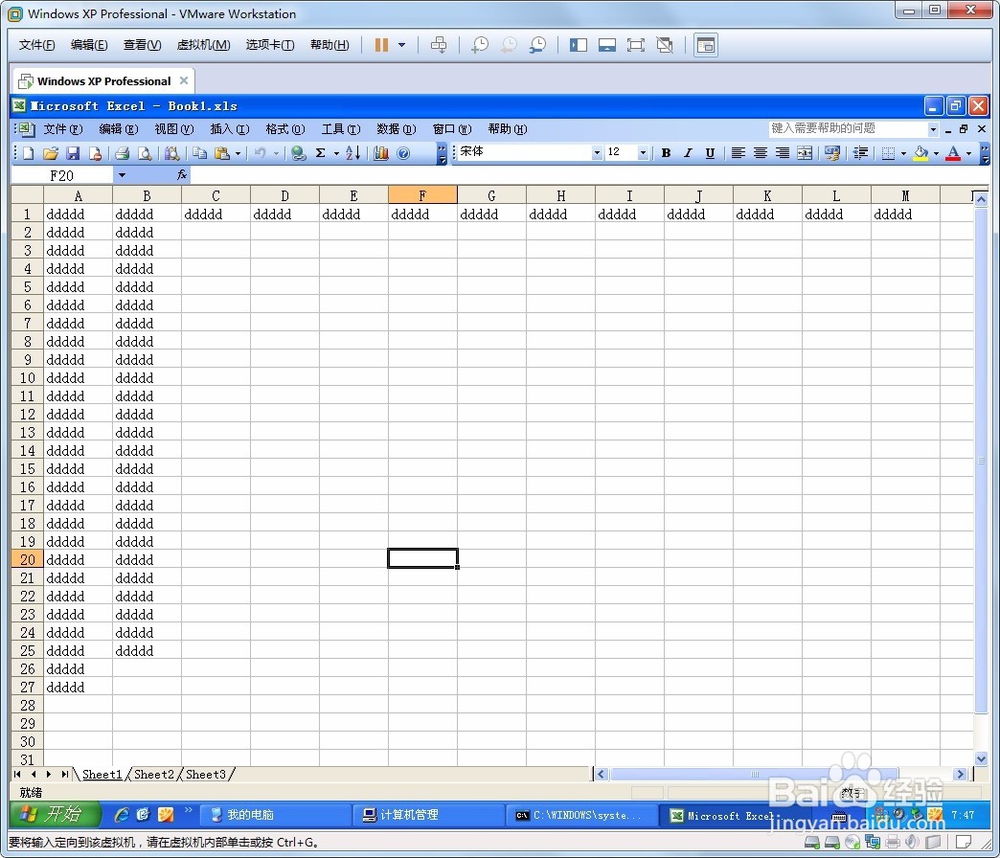Open Print Preview magnifier icon
The height and width of the screenshot is (858, 1000).
click(145, 153)
